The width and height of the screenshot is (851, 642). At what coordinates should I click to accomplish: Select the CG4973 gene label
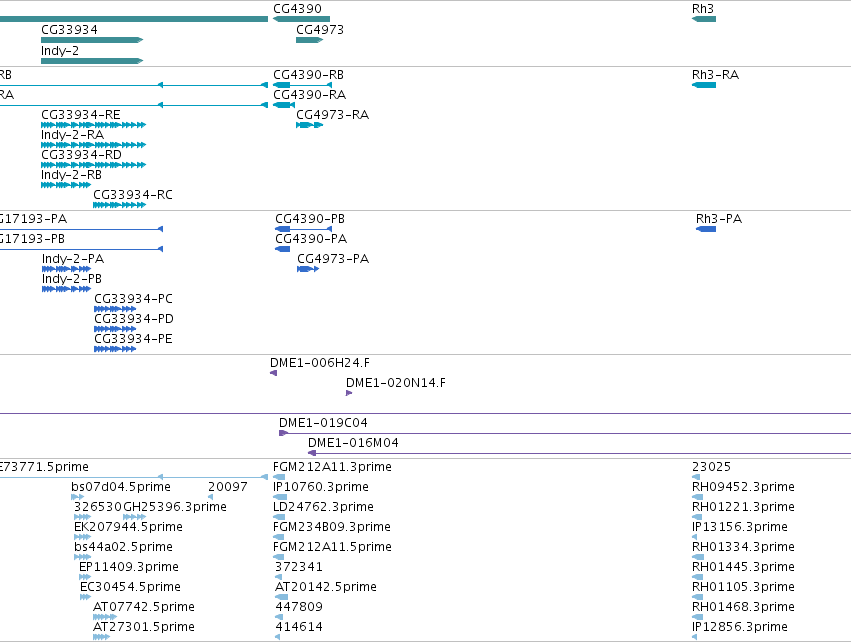pos(320,30)
